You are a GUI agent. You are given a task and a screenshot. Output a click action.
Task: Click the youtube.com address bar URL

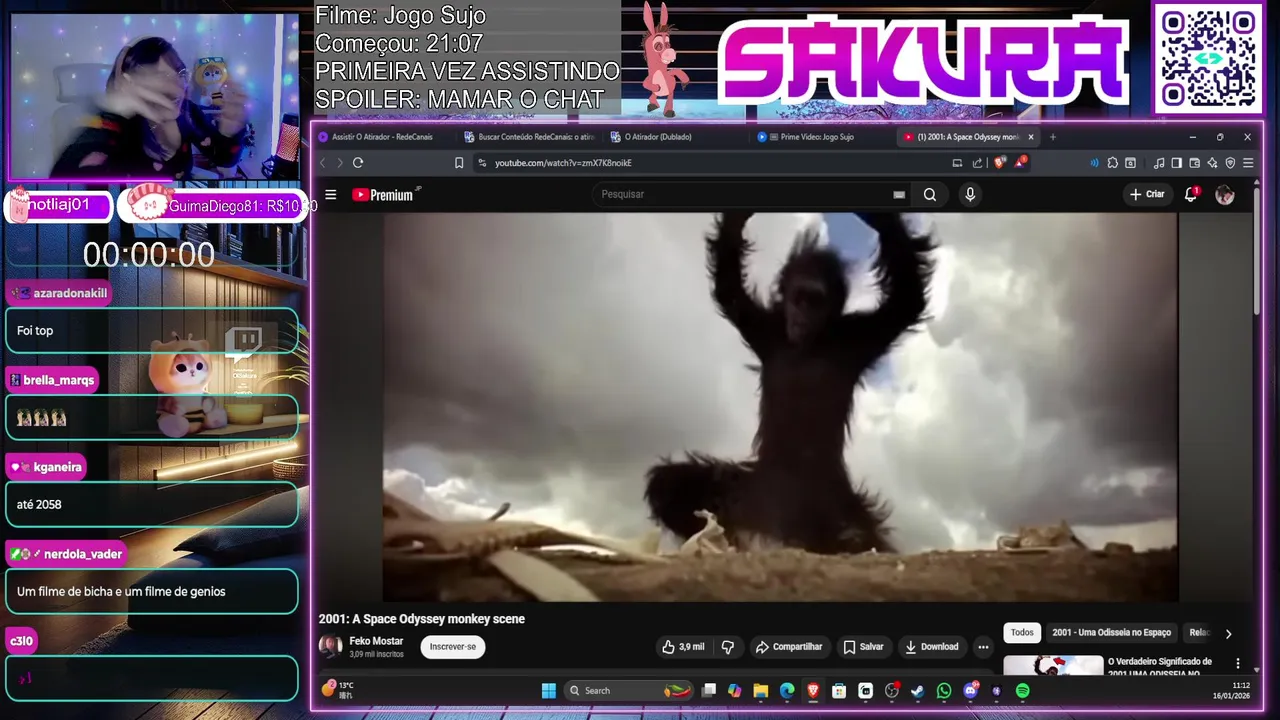tap(563, 163)
